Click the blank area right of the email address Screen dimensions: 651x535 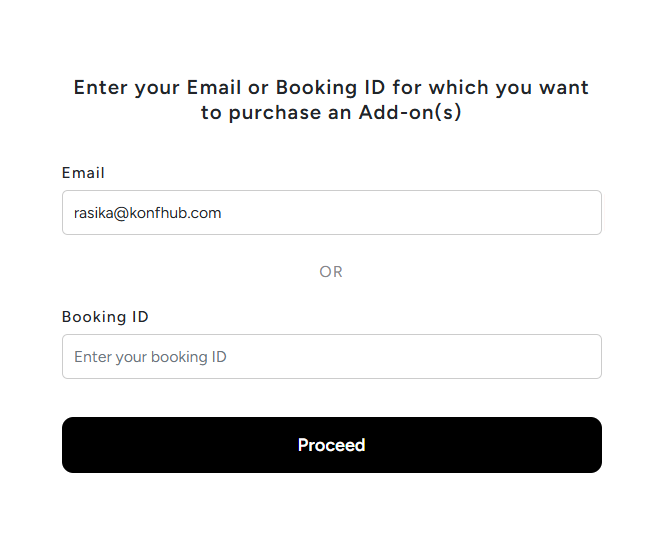point(411,213)
